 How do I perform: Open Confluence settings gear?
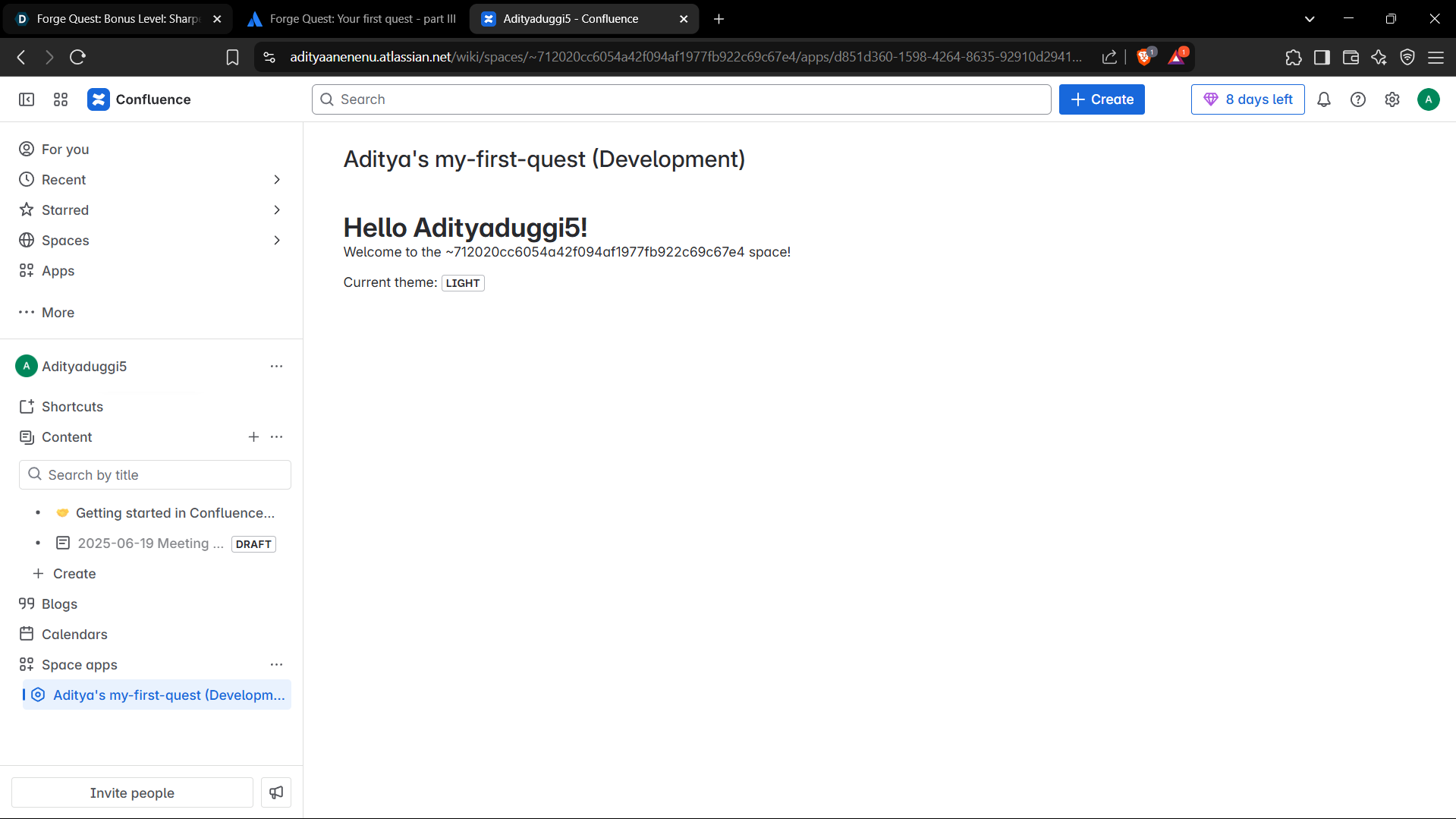[x=1392, y=99]
